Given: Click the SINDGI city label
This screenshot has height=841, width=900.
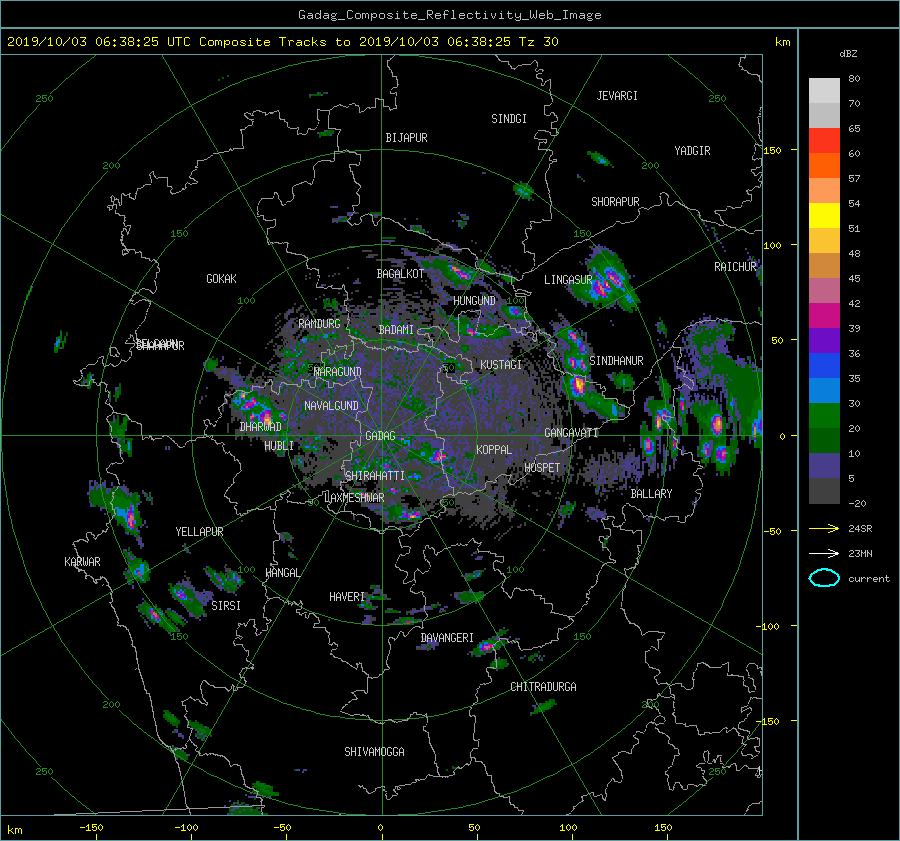Looking at the screenshot, I should (x=509, y=119).
